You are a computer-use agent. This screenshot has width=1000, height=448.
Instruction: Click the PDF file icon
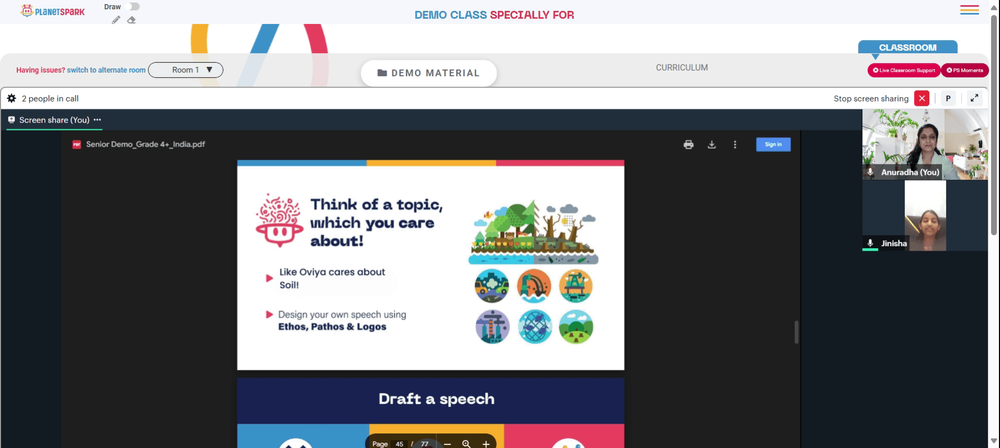coord(77,144)
